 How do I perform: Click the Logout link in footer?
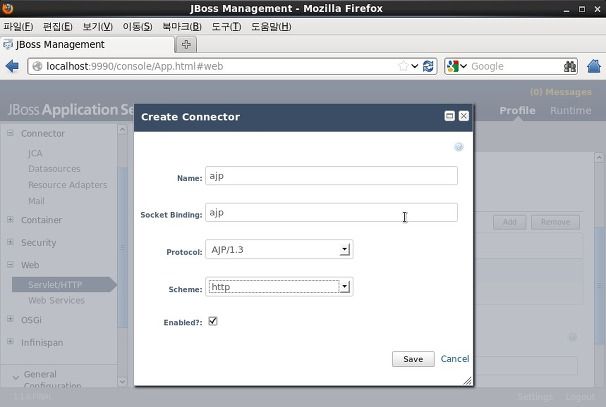[580, 397]
